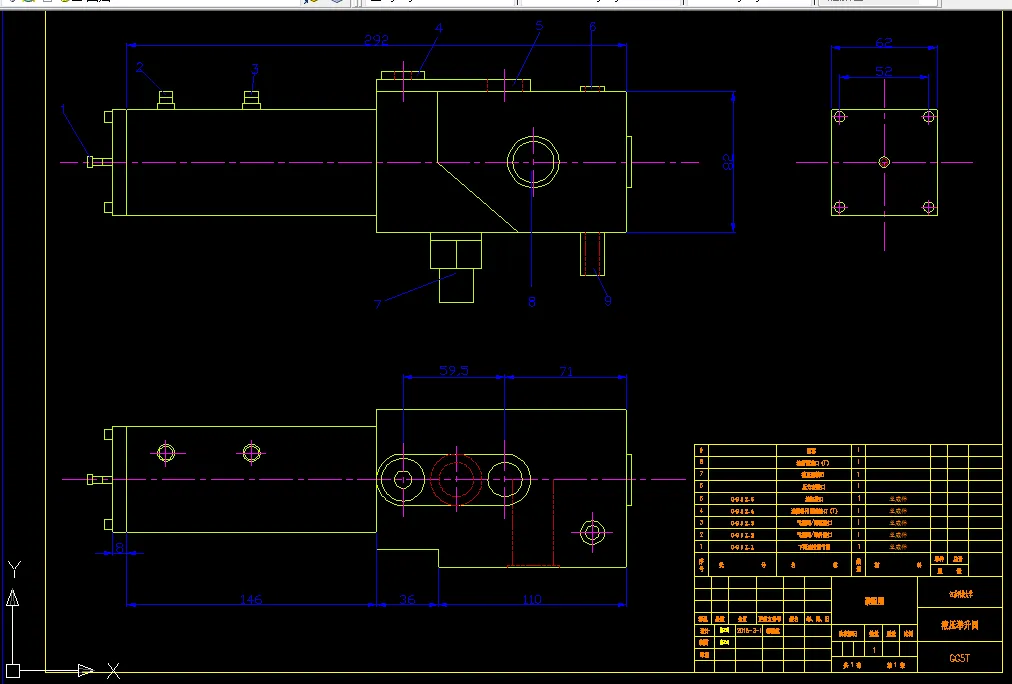Click balloon number 1 leader label

pos(63,109)
